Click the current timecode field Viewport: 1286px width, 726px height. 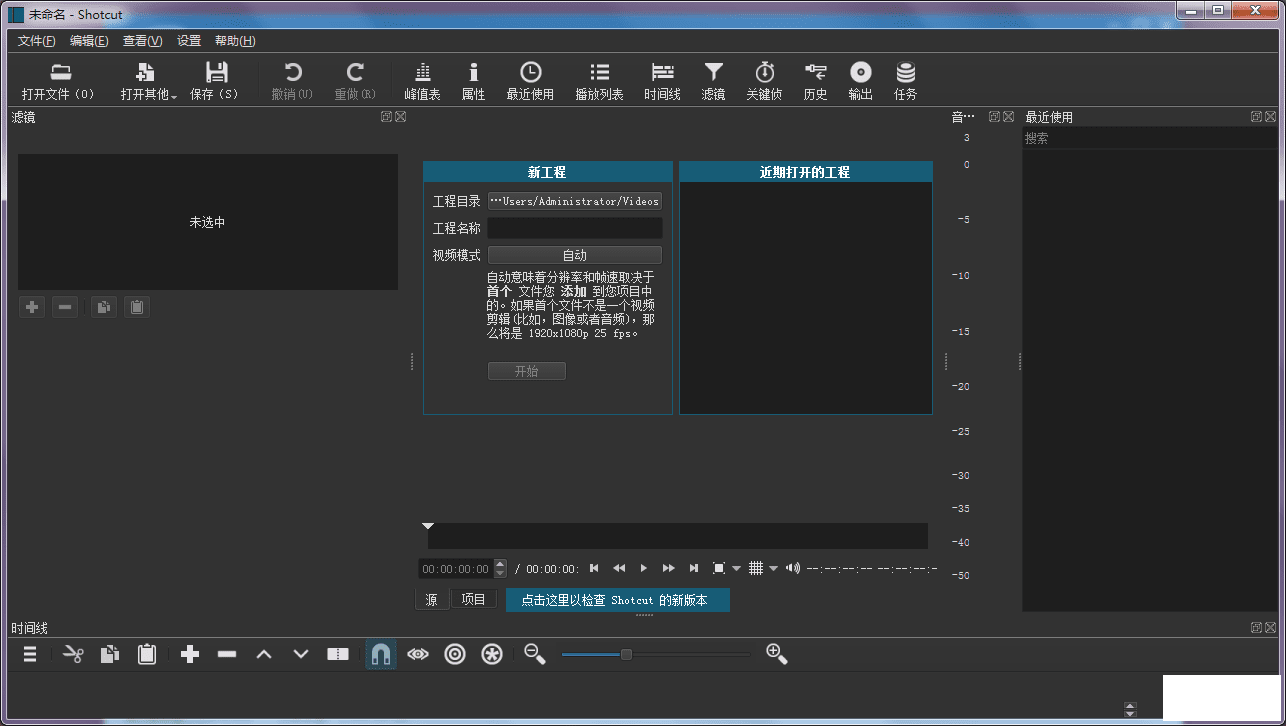click(x=456, y=569)
